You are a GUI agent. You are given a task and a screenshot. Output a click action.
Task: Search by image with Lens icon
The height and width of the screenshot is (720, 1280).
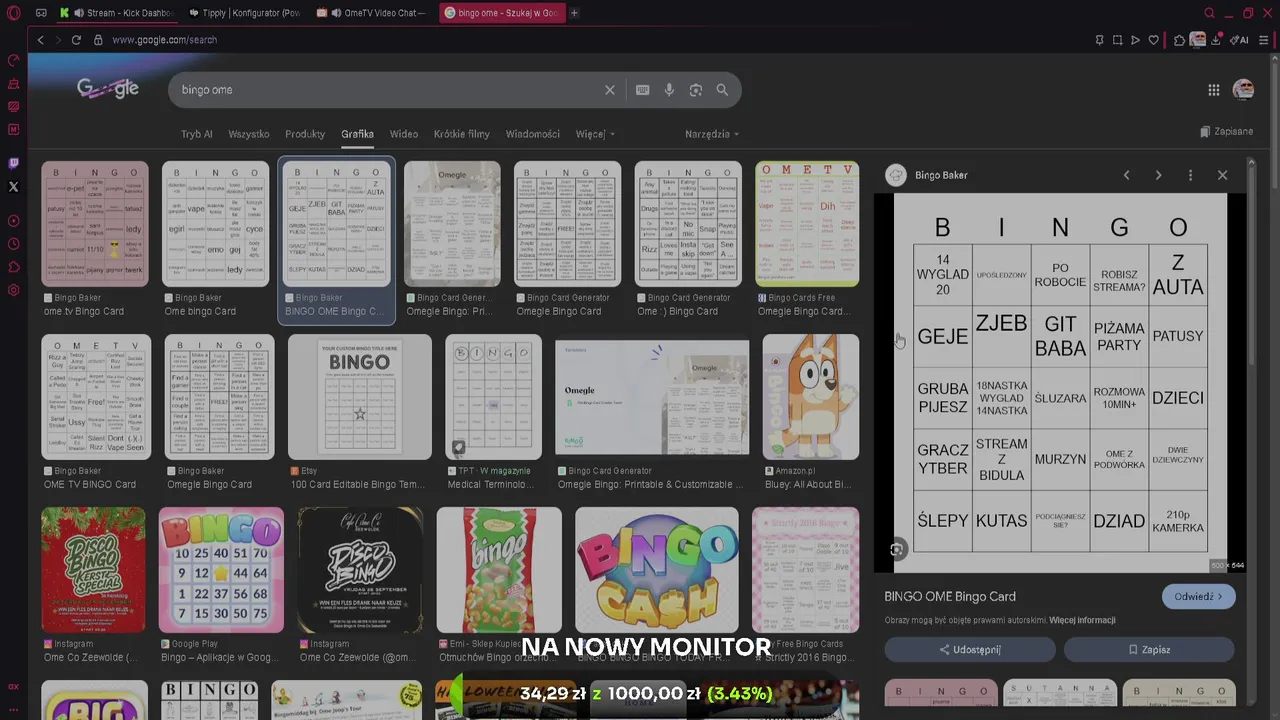click(x=696, y=90)
